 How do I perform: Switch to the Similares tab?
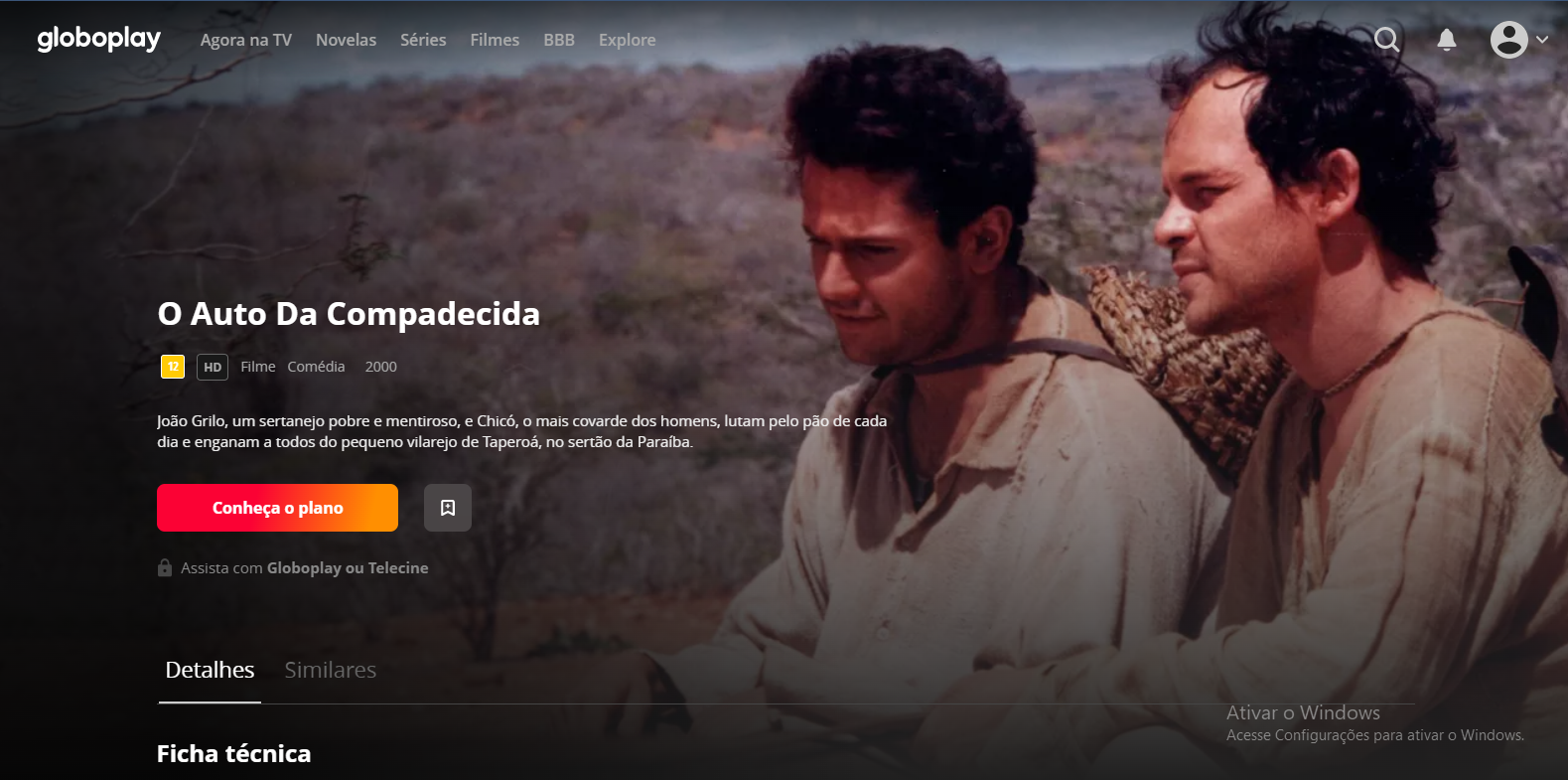click(x=331, y=670)
